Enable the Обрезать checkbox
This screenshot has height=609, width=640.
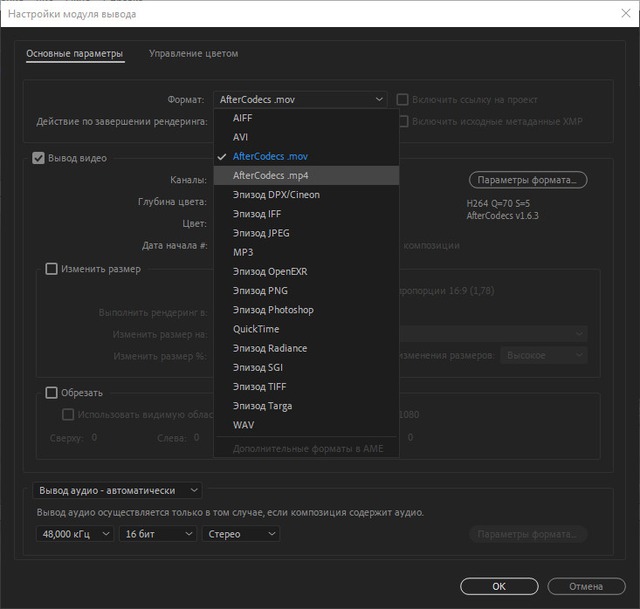[x=52, y=393]
